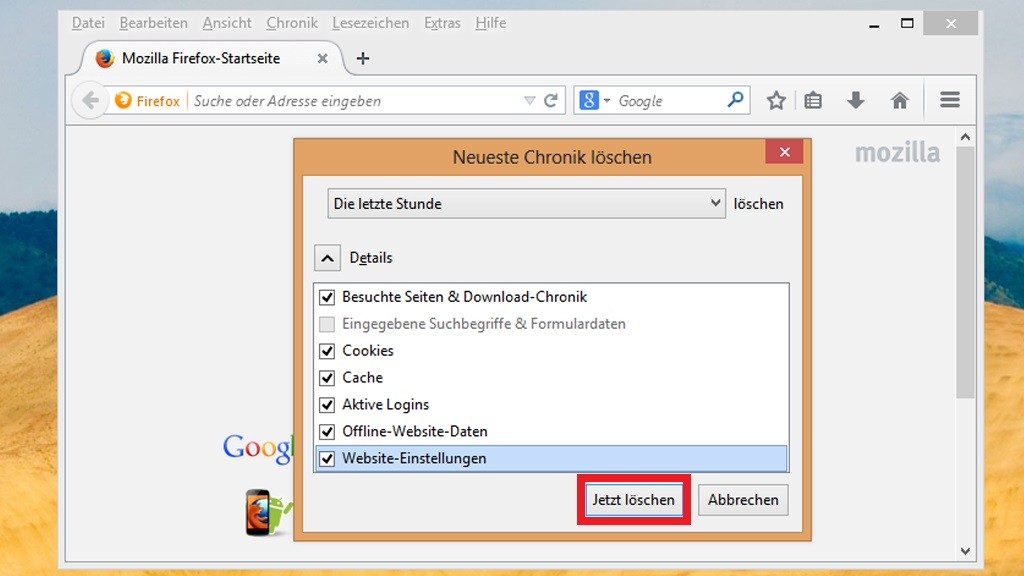Collapse the Details section
Image resolution: width=1024 pixels, height=576 pixels.
[x=328, y=258]
